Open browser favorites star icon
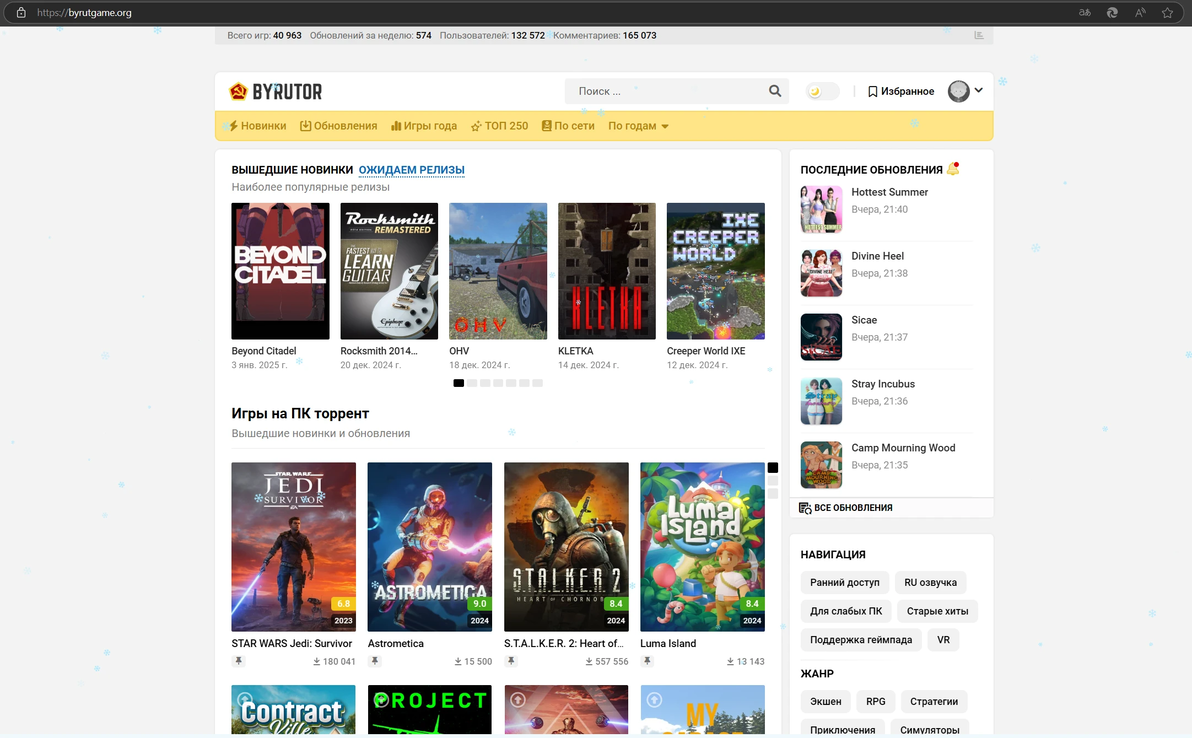This screenshot has height=738, width=1192. click(1167, 13)
